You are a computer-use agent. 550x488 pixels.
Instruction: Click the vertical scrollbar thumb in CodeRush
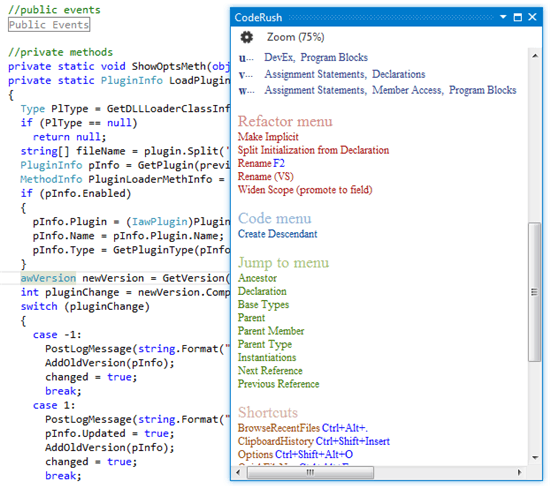point(535,292)
